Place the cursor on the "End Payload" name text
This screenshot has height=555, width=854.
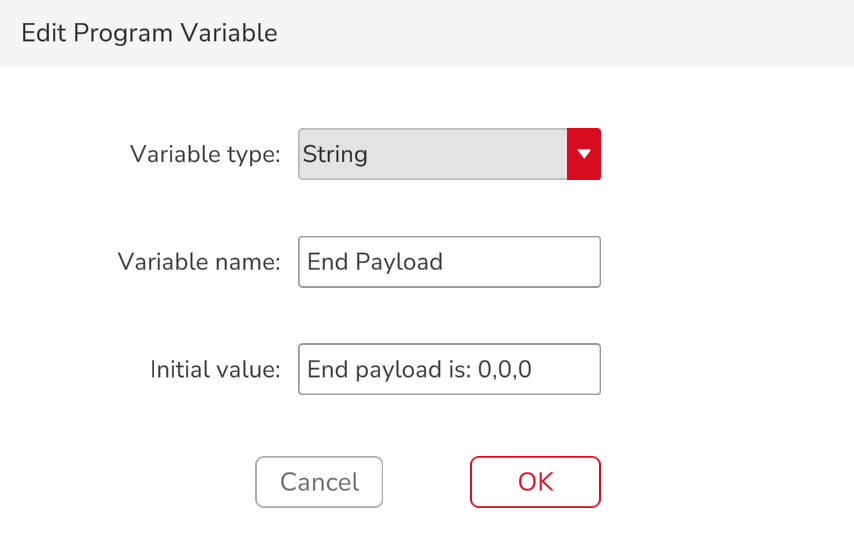point(375,263)
